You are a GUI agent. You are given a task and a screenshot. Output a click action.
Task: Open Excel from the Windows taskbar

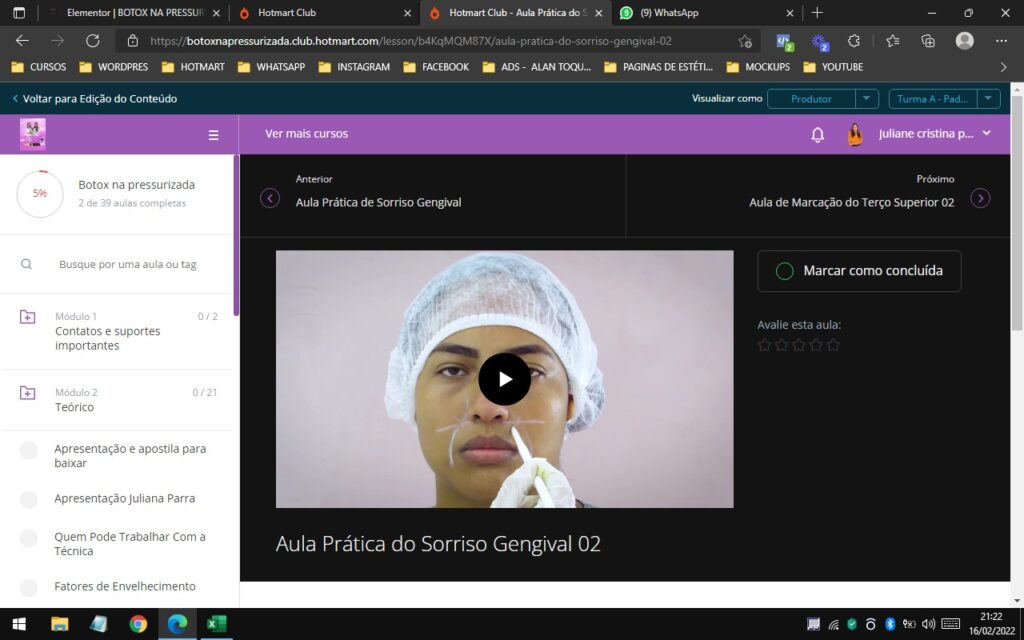(216, 624)
